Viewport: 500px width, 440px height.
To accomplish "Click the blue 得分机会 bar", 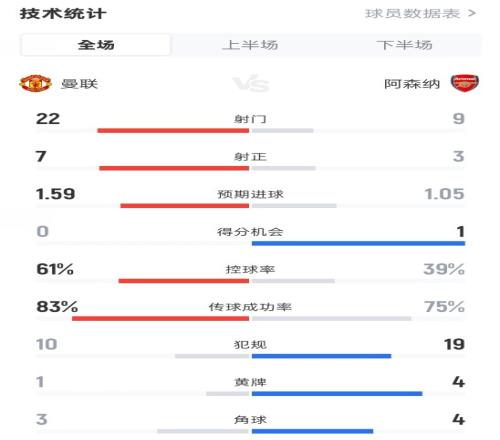I will [358, 244].
